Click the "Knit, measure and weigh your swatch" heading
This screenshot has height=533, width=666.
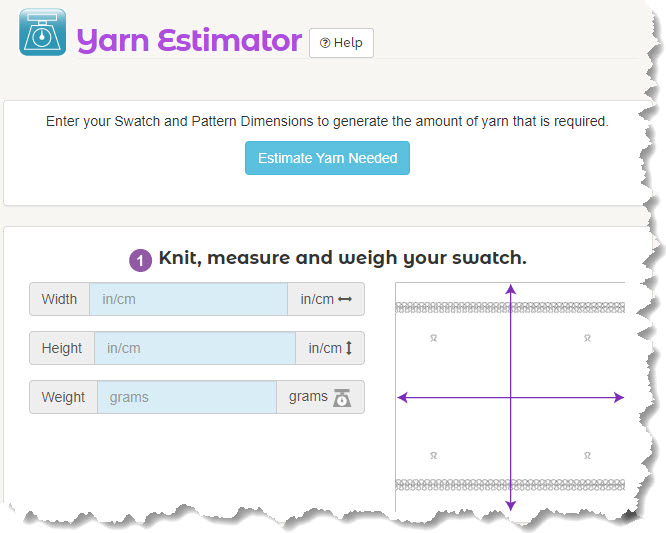tap(342, 258)
